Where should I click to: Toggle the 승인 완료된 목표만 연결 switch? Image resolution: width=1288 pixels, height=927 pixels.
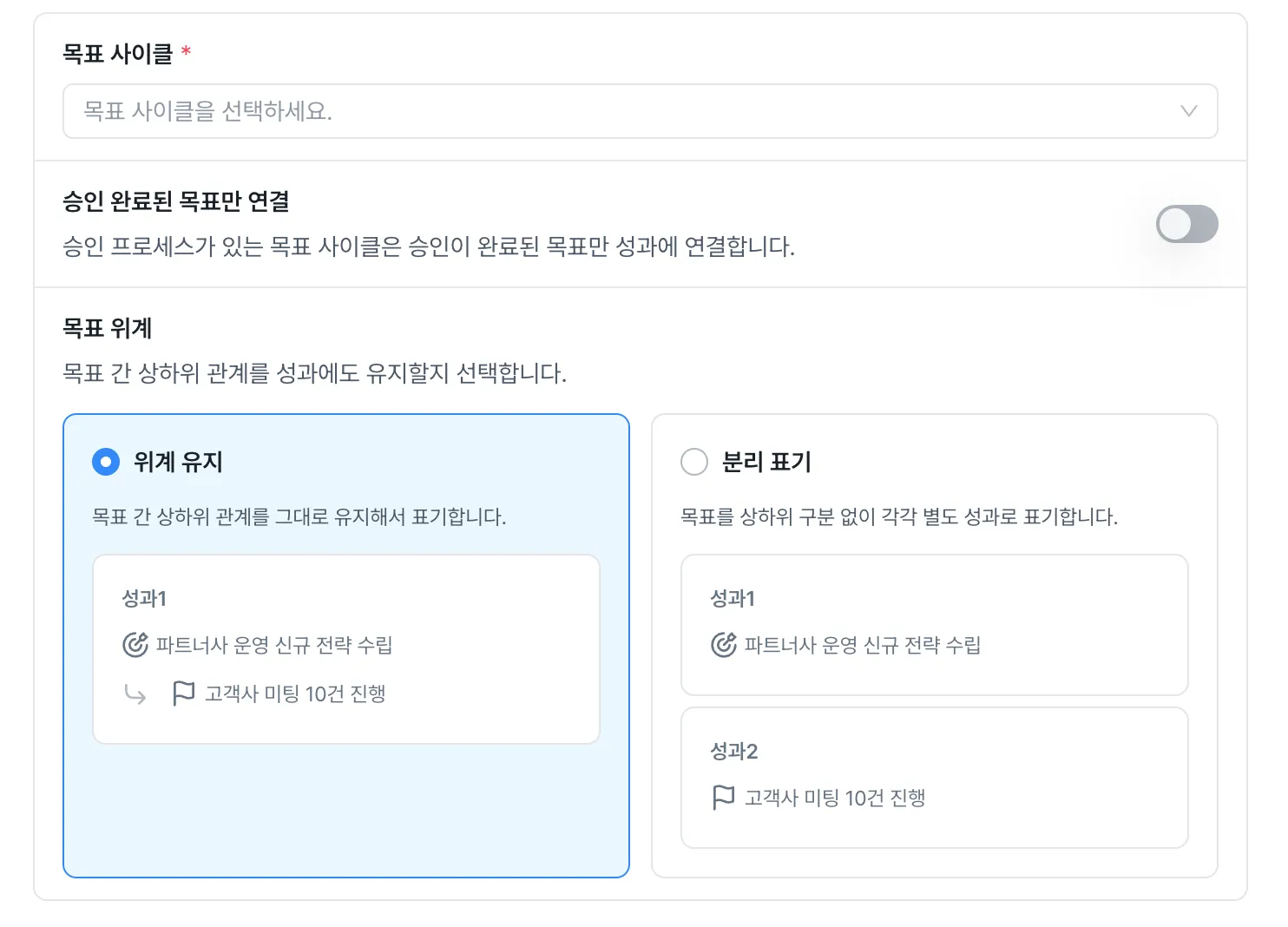click(1186, 224)
